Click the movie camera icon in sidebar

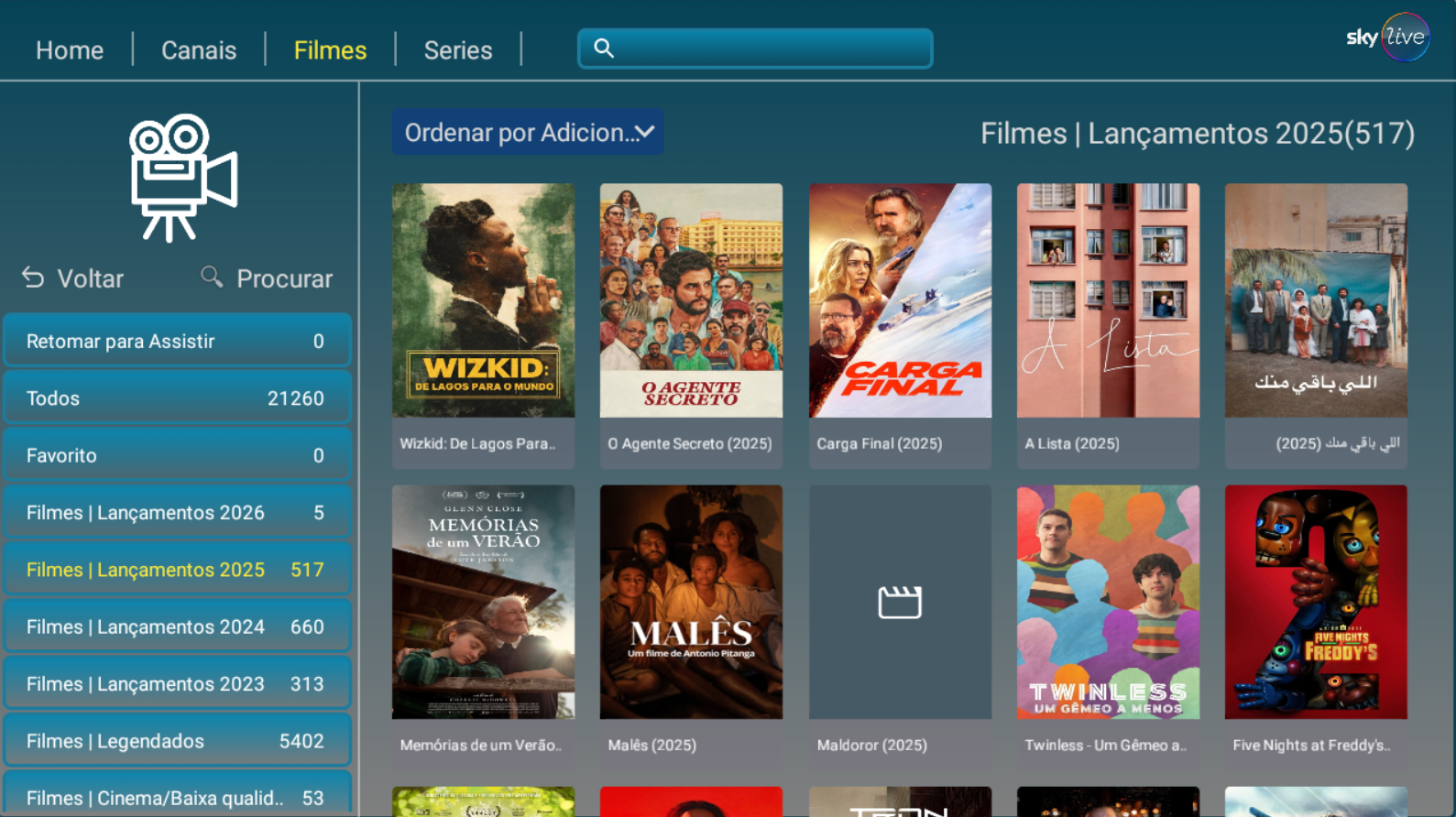183,178
